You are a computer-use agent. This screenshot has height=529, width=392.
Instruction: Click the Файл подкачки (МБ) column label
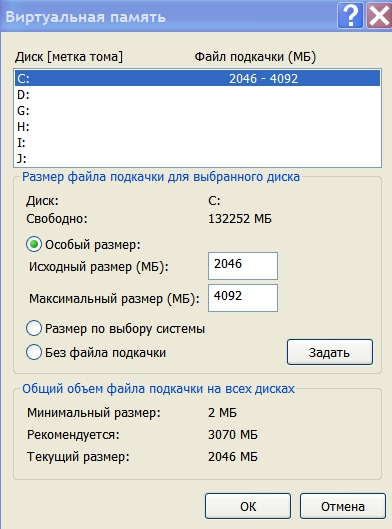click(255, 57)
